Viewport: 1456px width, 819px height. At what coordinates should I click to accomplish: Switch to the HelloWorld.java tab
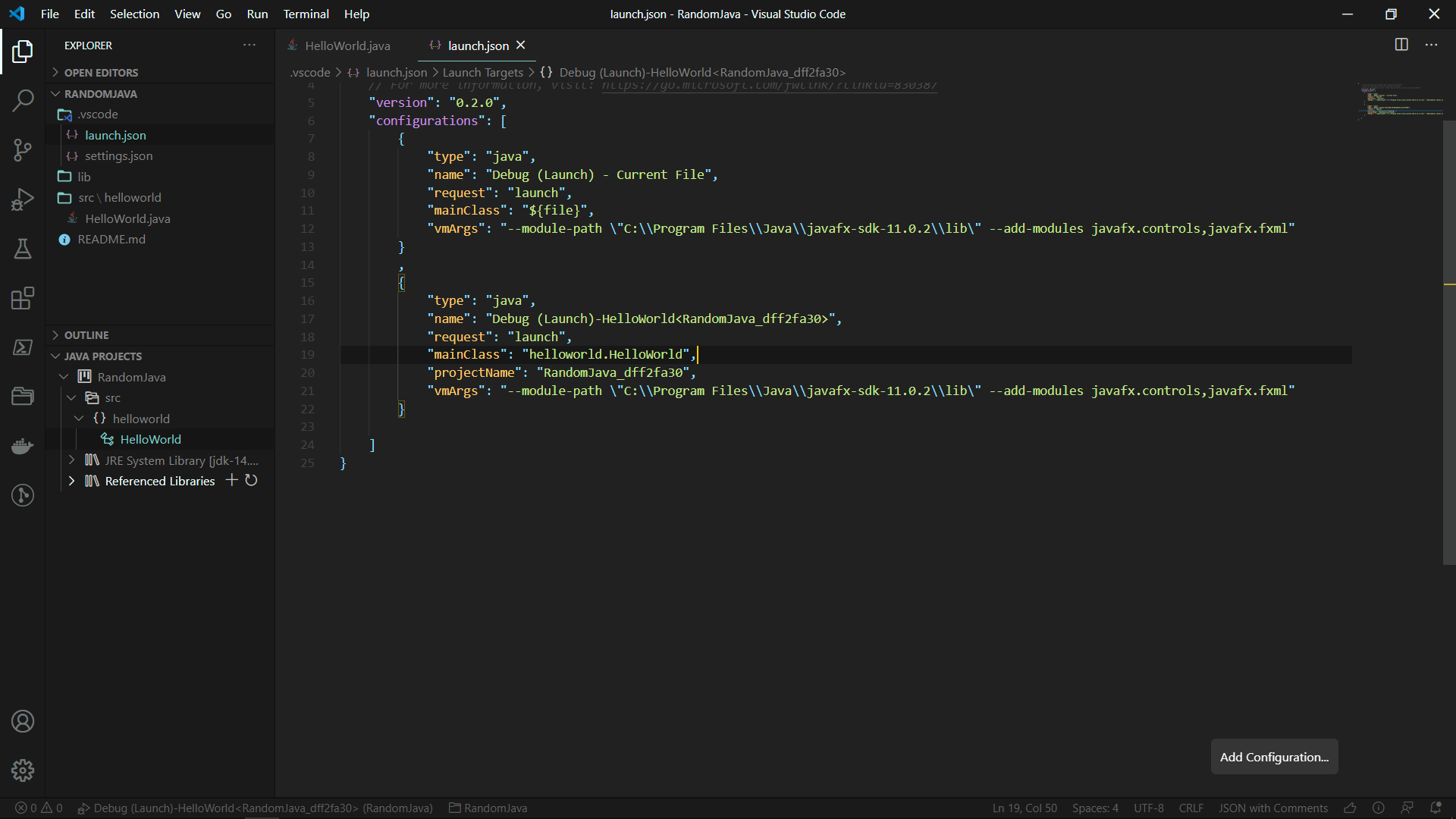click(347, 45)
